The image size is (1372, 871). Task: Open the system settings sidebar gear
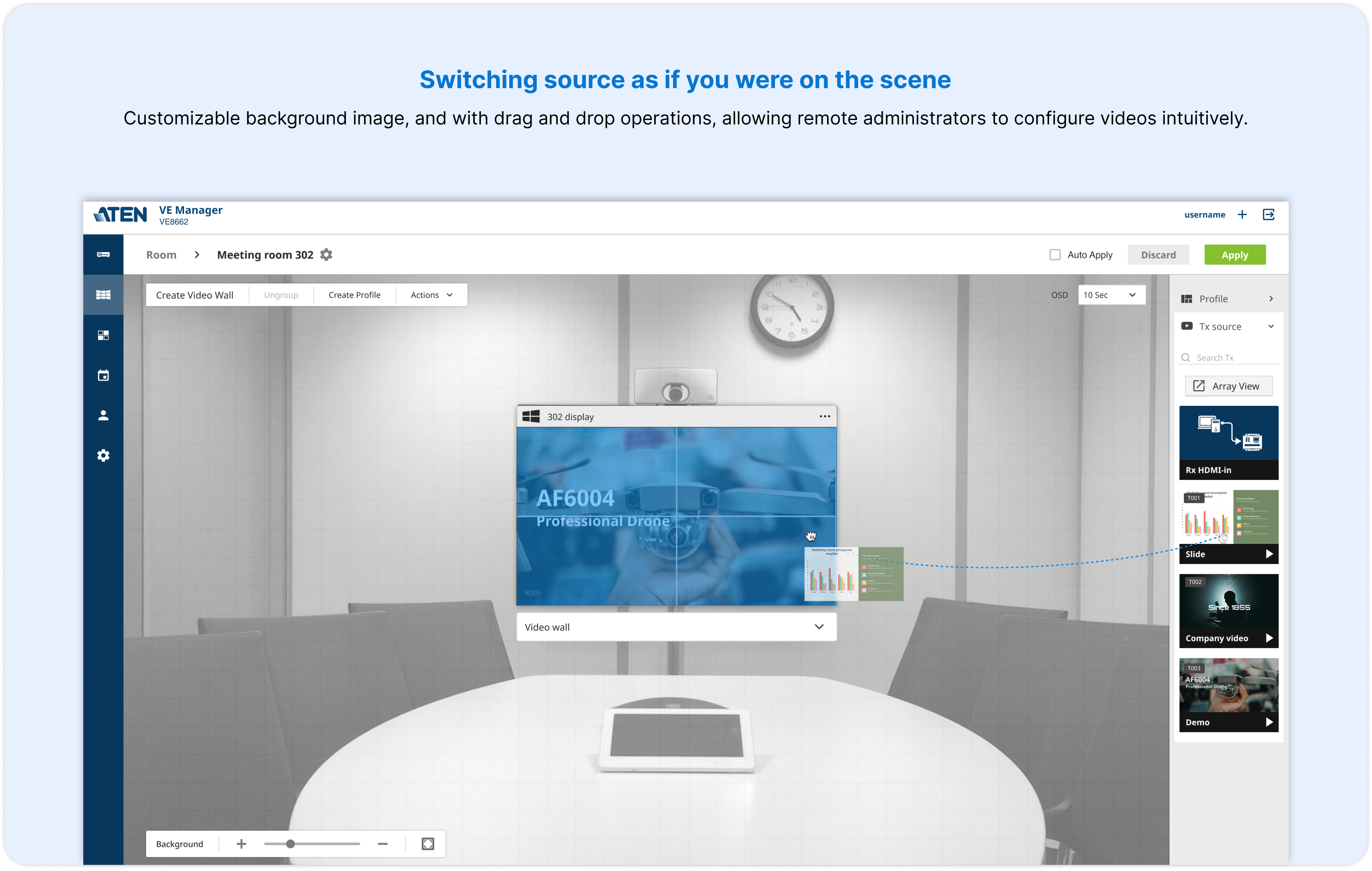pyautogui.click(x=103, y=455)
